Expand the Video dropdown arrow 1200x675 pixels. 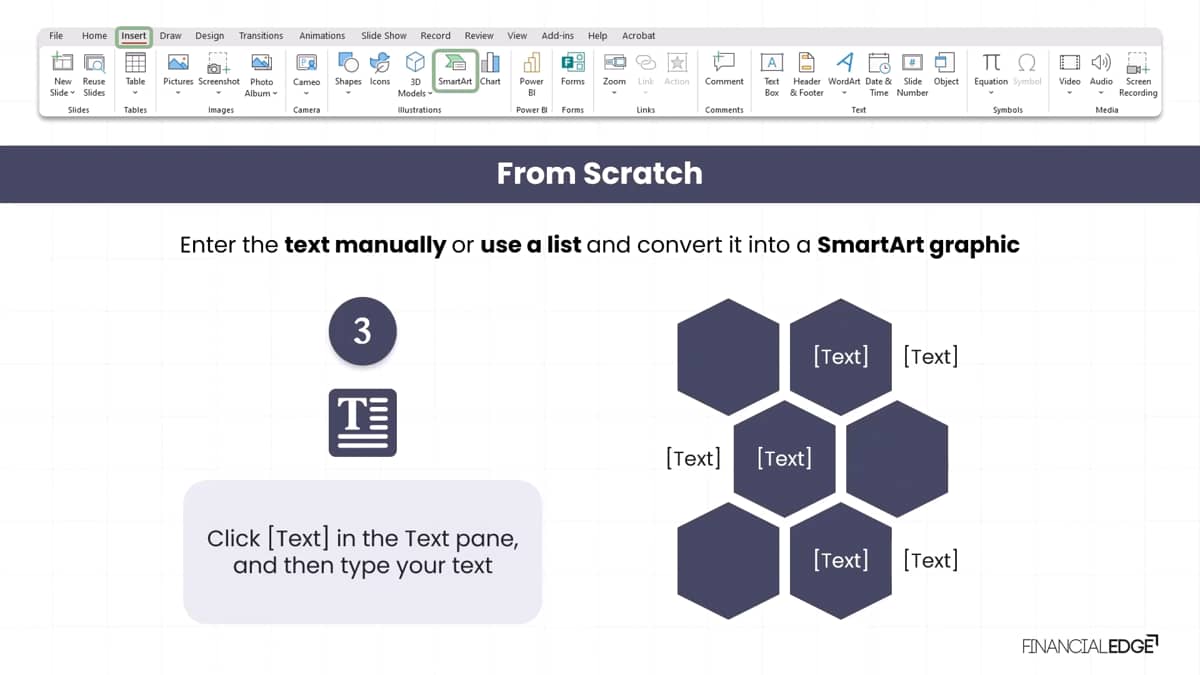tap(1070, 93)
